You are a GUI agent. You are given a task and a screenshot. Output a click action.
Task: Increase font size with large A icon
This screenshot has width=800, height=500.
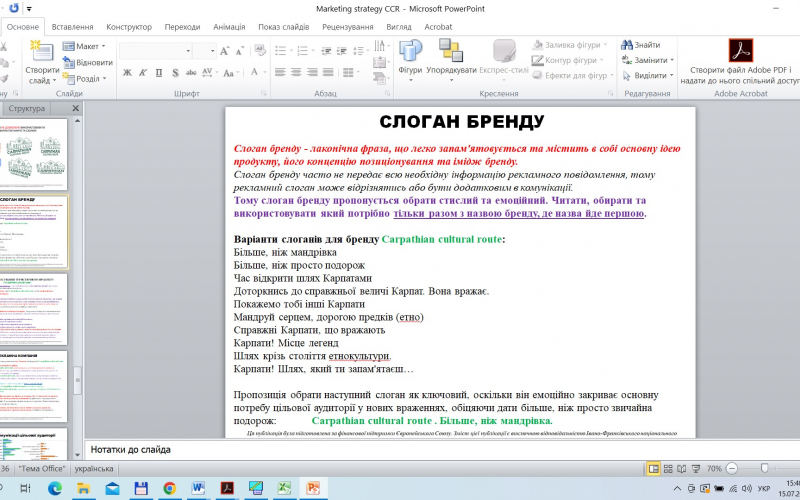click(224, 51)
